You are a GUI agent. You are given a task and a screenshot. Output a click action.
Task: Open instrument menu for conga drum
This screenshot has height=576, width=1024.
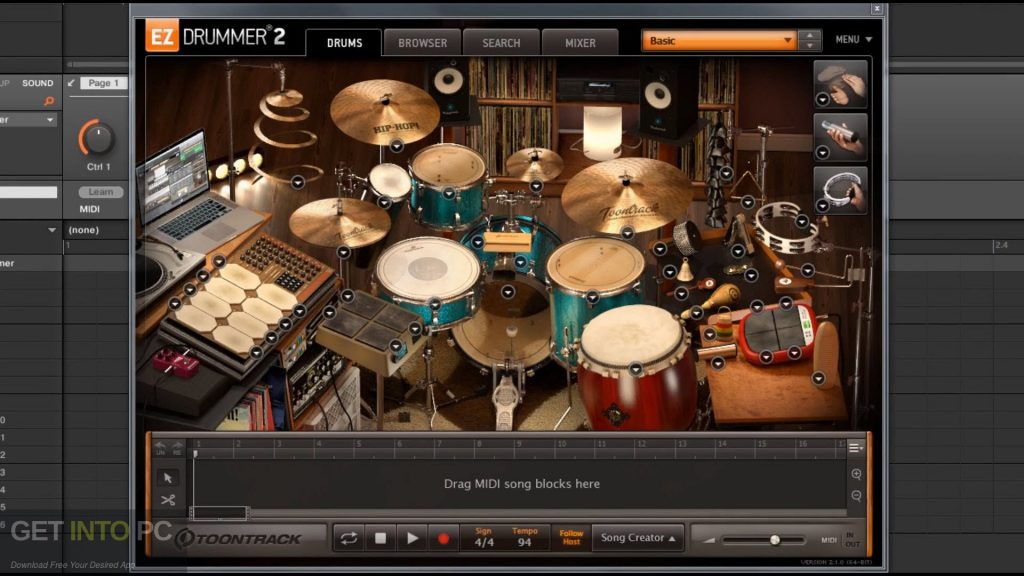pyautogui.click(x=635, y=369)
